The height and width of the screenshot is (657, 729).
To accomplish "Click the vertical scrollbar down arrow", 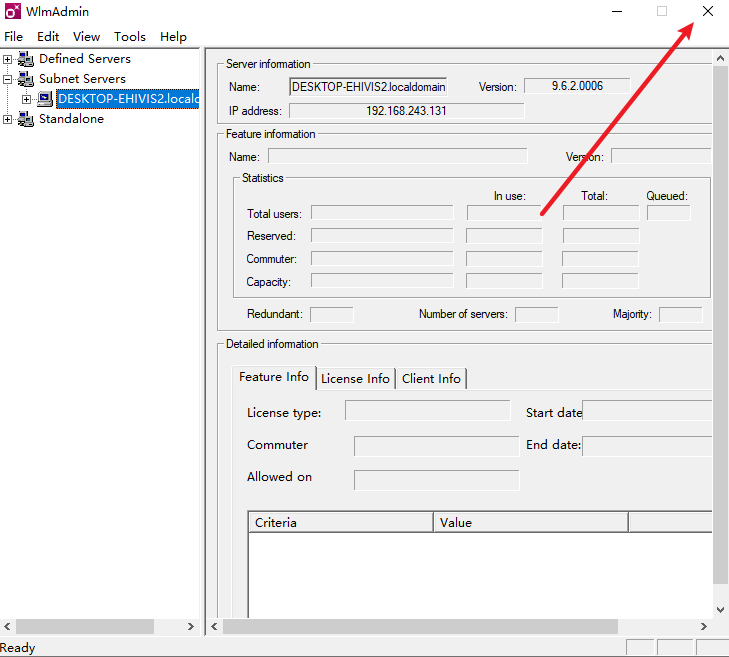I will [721, 608].
